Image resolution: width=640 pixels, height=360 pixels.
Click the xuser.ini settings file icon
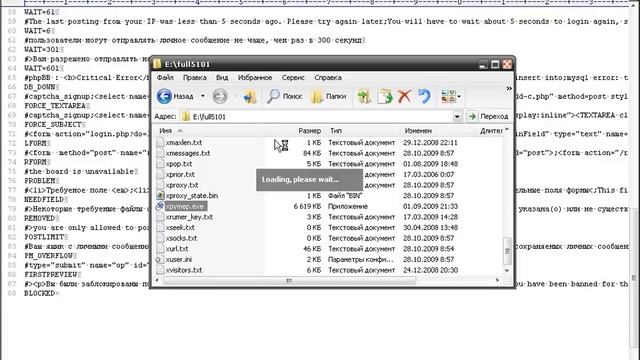[x=160, y=259]
